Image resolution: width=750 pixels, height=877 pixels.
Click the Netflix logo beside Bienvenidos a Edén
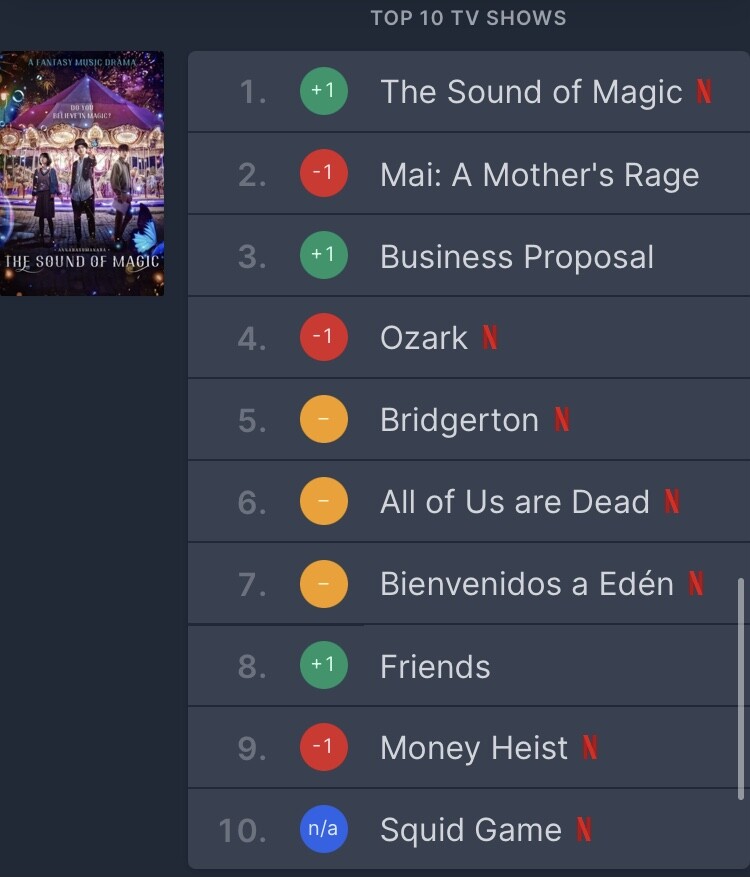696,584
